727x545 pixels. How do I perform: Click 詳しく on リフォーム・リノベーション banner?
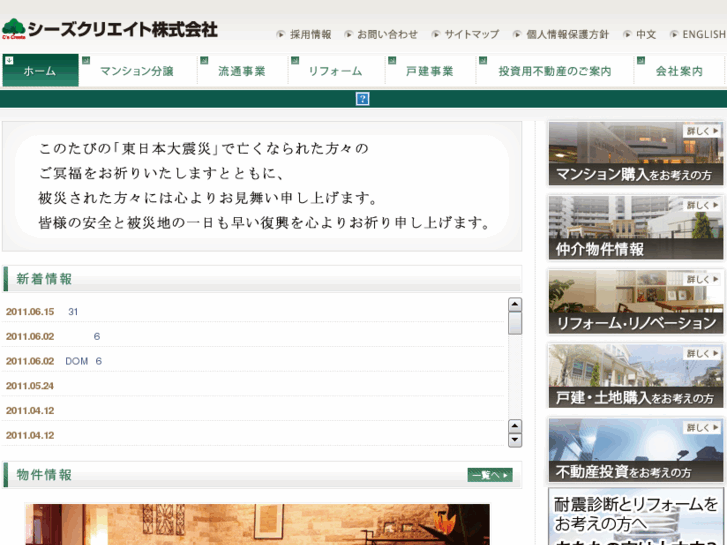tap(702, 280)
